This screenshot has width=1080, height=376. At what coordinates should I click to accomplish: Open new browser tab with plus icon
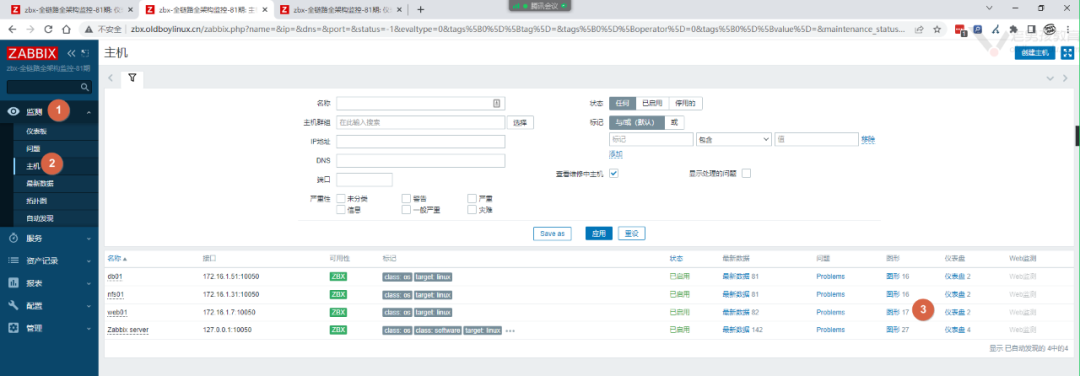(x=421, y=10)
